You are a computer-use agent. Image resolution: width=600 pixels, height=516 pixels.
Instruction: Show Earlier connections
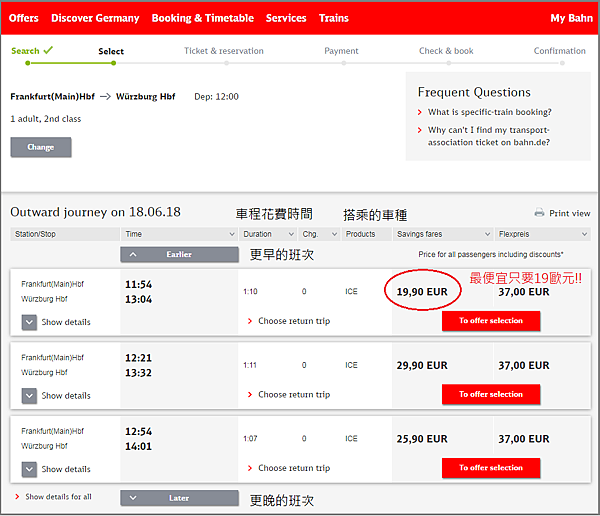[179, 255]
